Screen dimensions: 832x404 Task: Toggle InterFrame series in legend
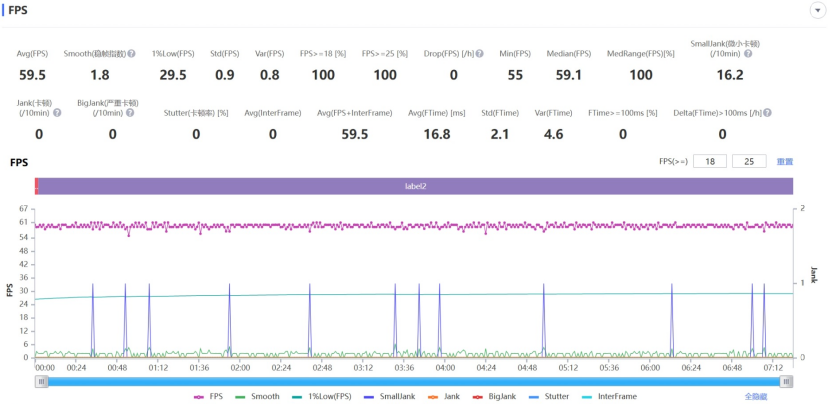pos(609,396)
